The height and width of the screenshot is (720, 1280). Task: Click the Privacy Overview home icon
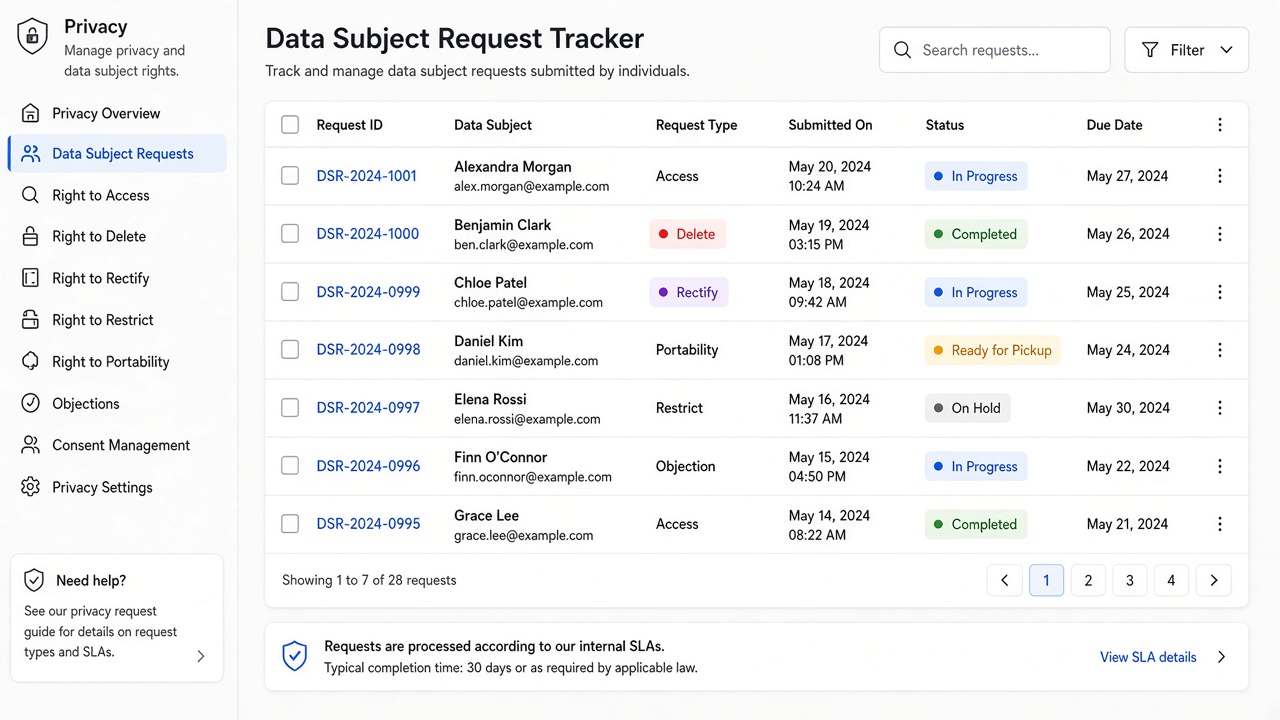point(31,113)
